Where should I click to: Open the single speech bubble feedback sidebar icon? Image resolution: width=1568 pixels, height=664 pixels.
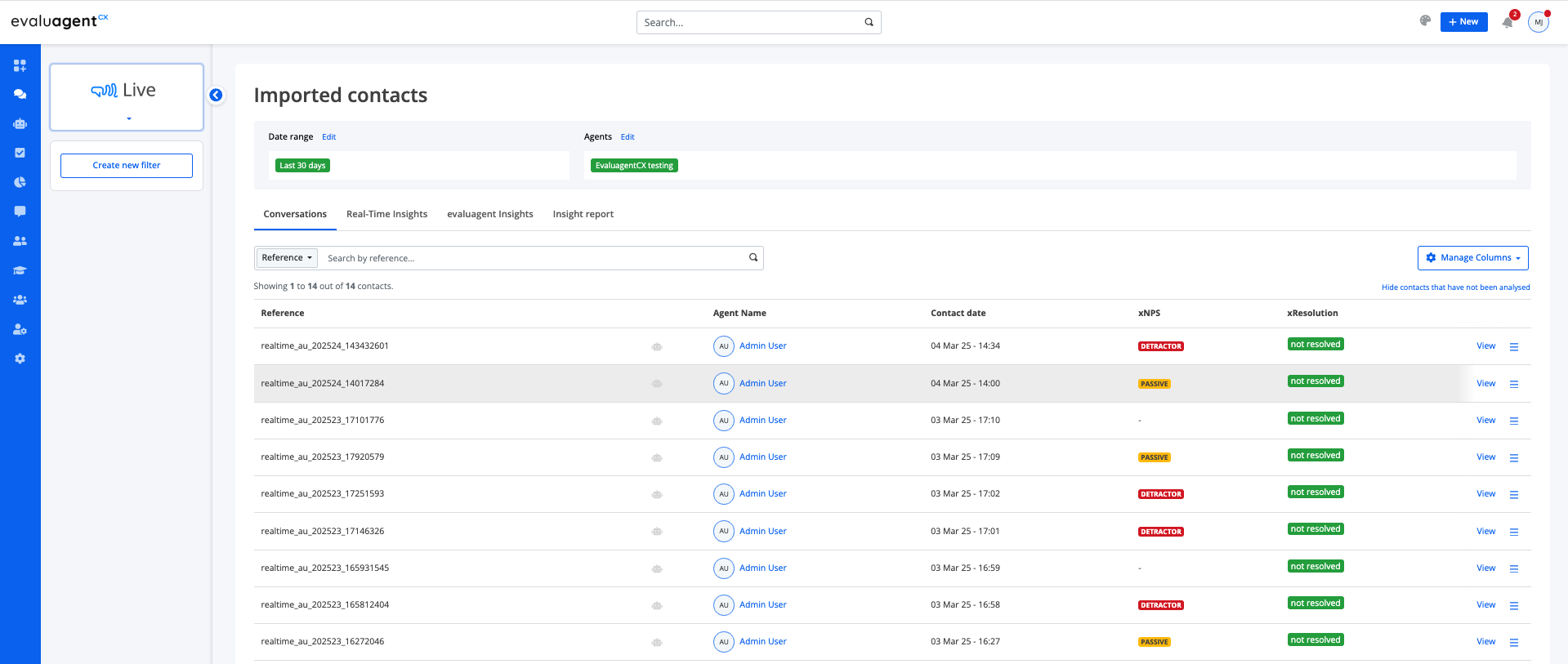click(x=20, y=212)
